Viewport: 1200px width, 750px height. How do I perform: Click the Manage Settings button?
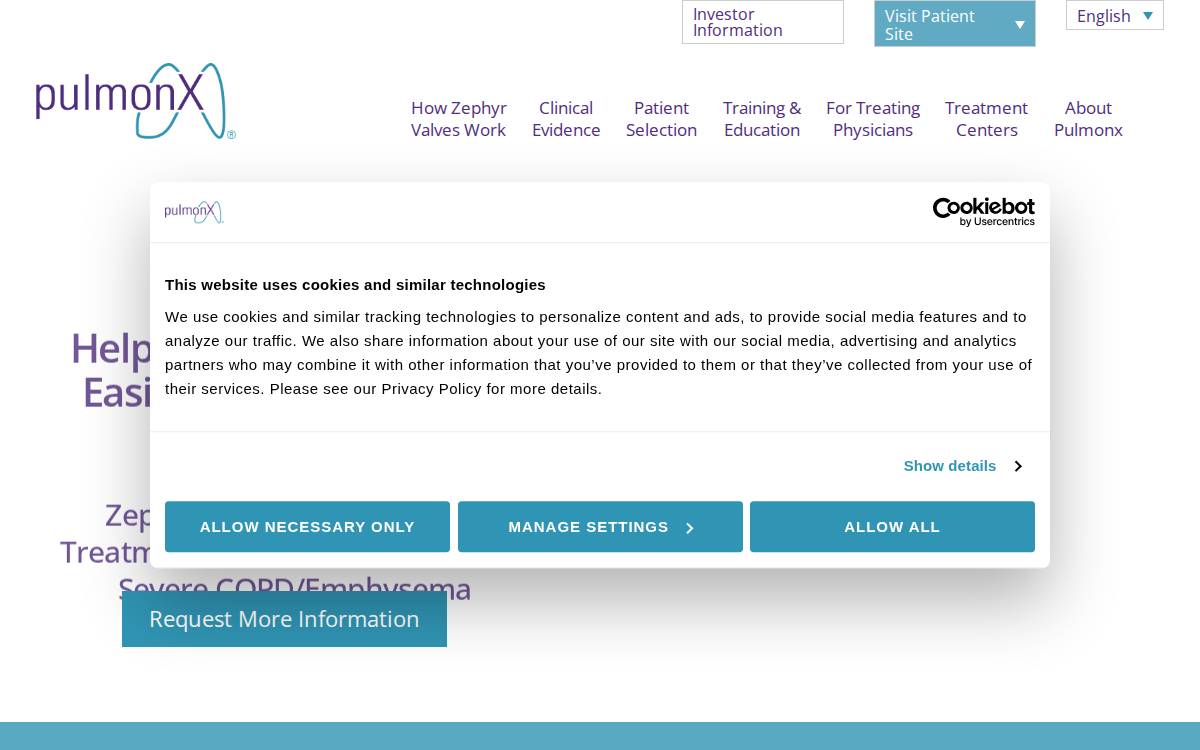[600, 527]
